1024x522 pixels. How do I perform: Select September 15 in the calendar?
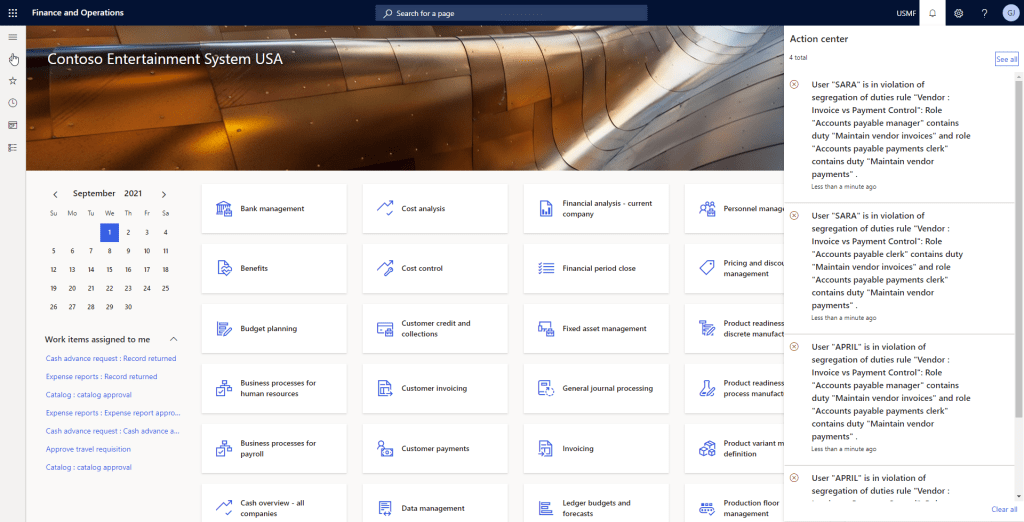click(x=109, y=269)
